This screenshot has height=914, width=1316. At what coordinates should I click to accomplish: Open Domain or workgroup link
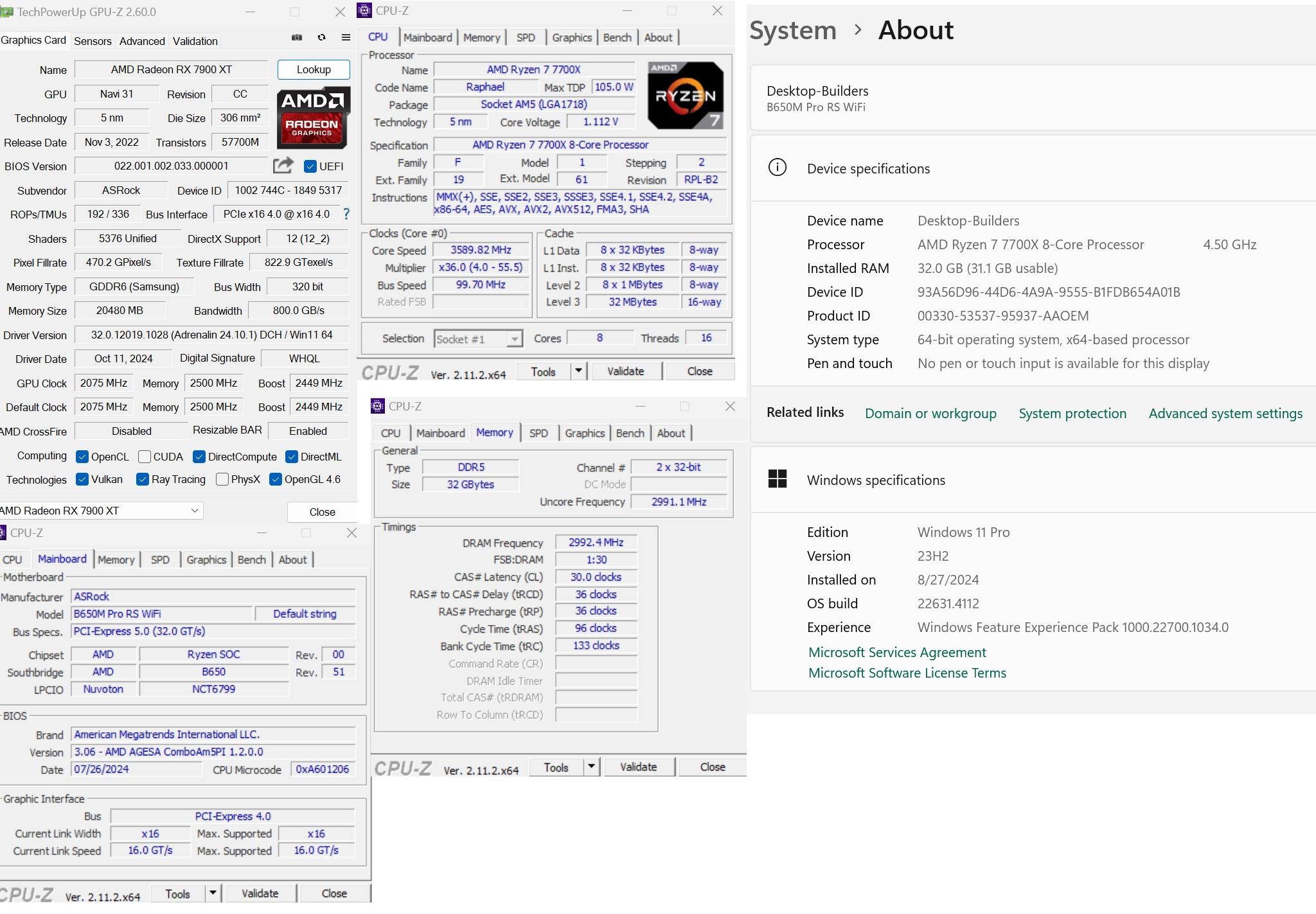(930, 413)
